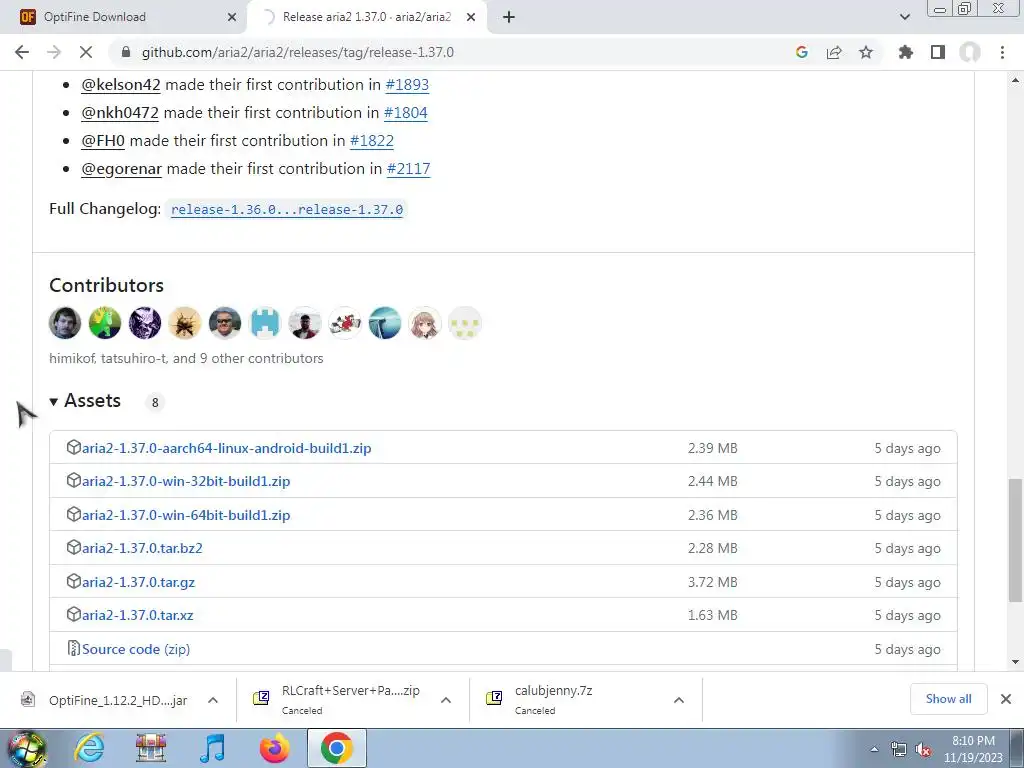The image size is (1024, 768).
Task: Click Show all downloads
Action: pos(948,699)
